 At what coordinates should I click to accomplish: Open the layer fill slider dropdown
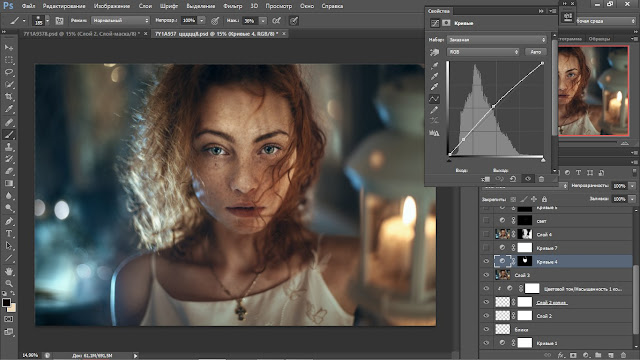point(632,199)
